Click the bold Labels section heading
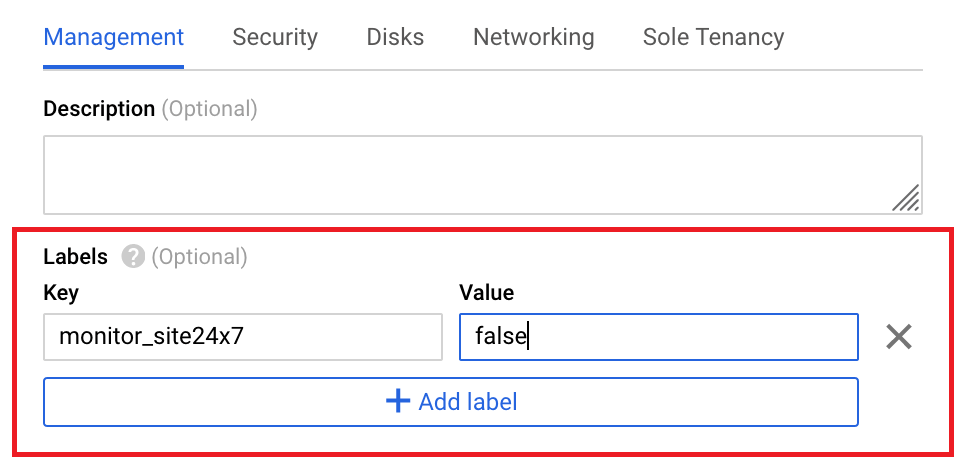The image size is (976, 470). [x=76, y=257]
